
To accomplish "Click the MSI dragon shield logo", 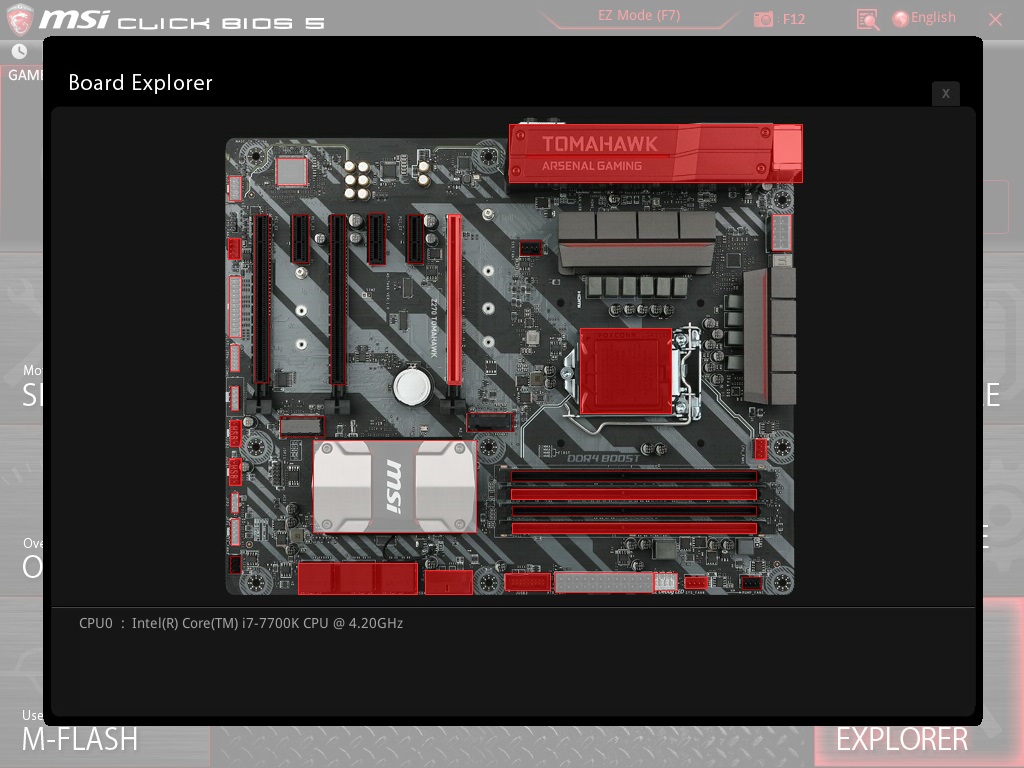I will point(18,18).
